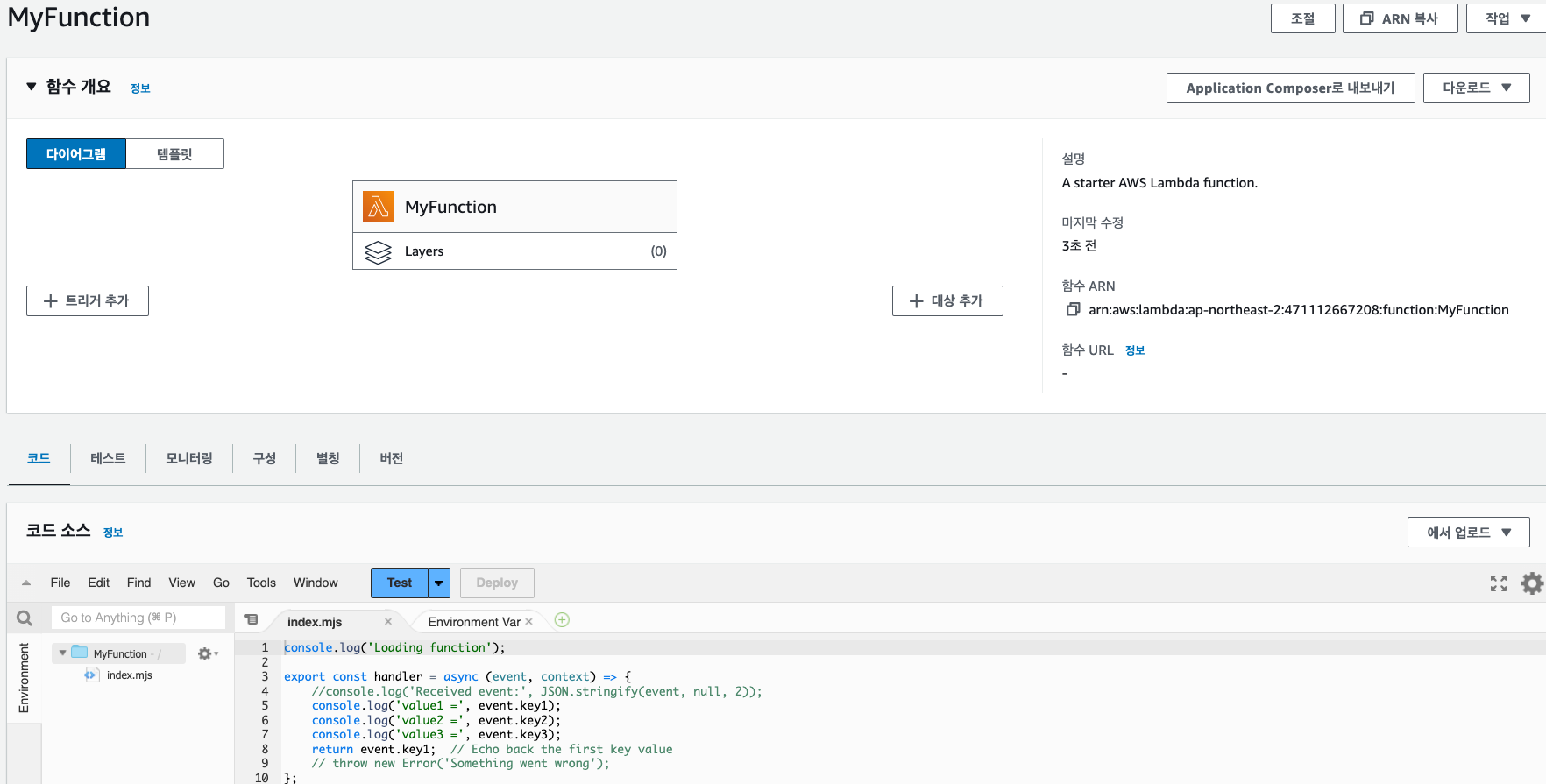Screen dimensions: 1546x784
Task: Open 정보 link next to 함수 URL
Action: [1135, 350]
